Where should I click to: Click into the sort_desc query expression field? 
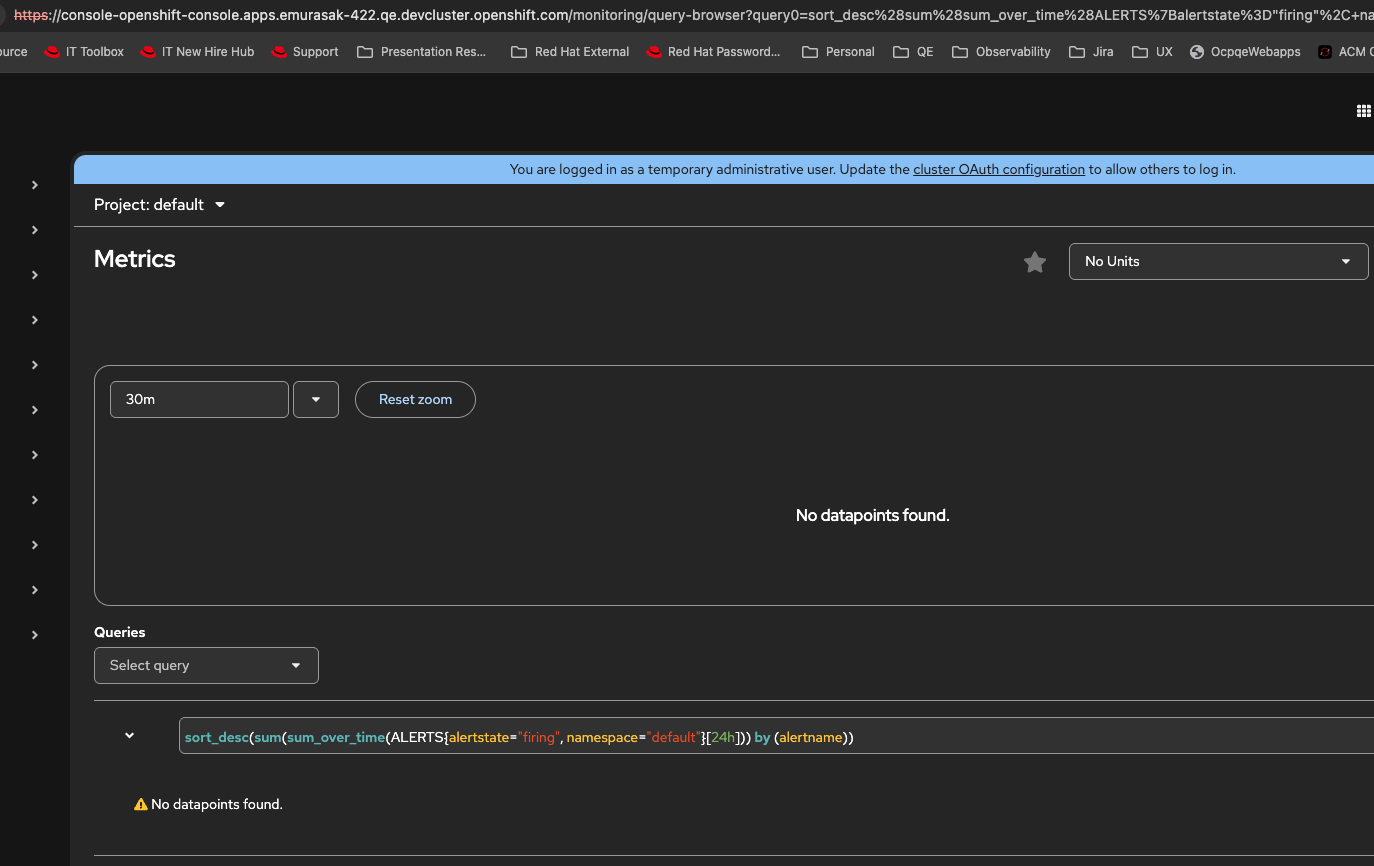pos(776,737)
